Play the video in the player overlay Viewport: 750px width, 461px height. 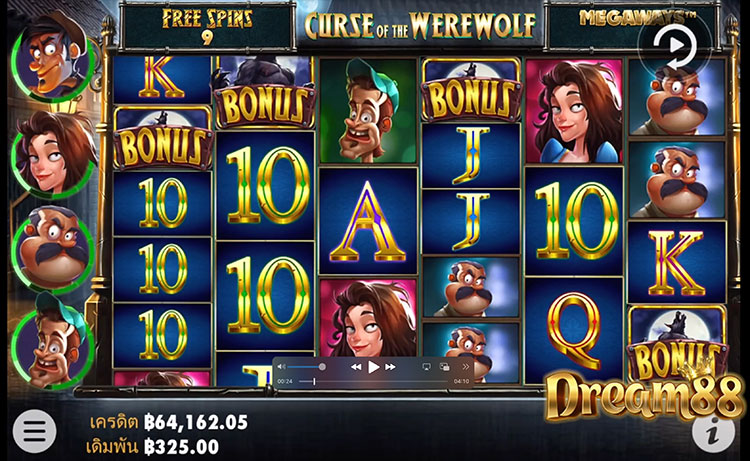click(374, 367)
